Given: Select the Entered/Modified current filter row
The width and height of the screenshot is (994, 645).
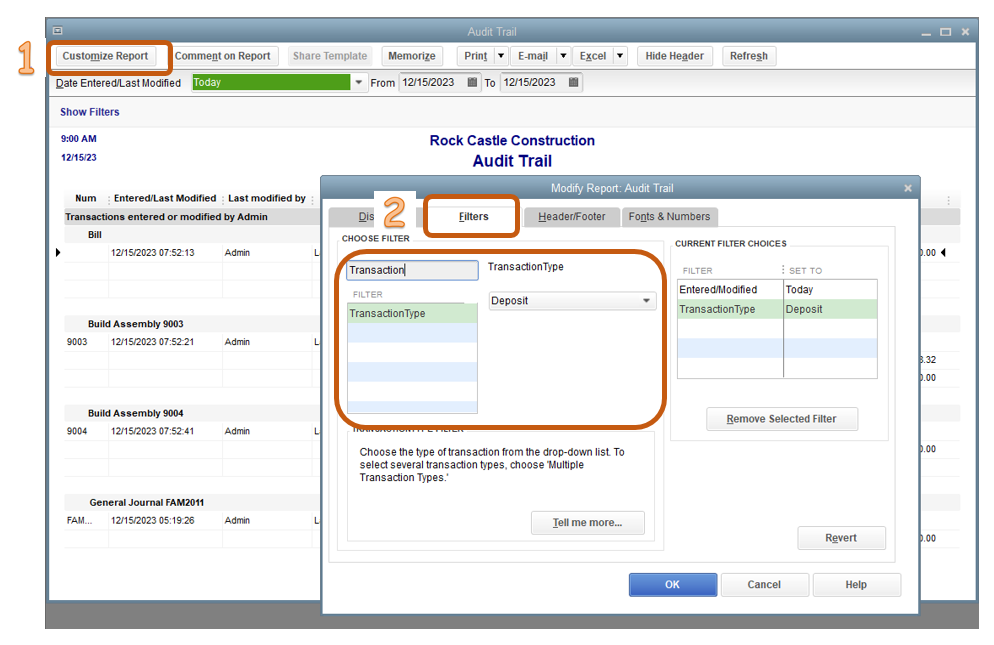Looking at the screenshot, I should pyautogui.click(x=777, y=290).
